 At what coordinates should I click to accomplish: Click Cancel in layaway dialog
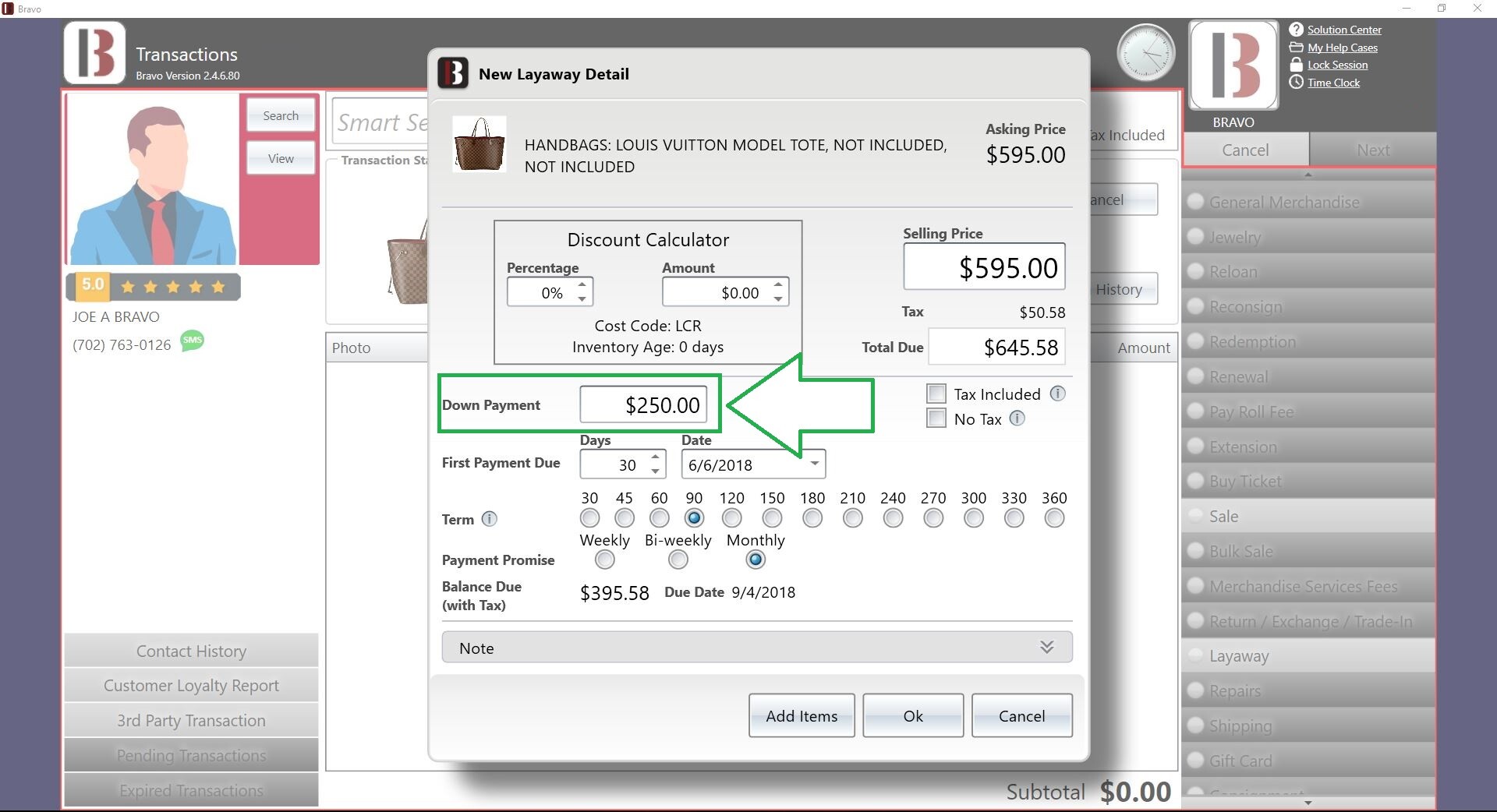click(1021, 715)
